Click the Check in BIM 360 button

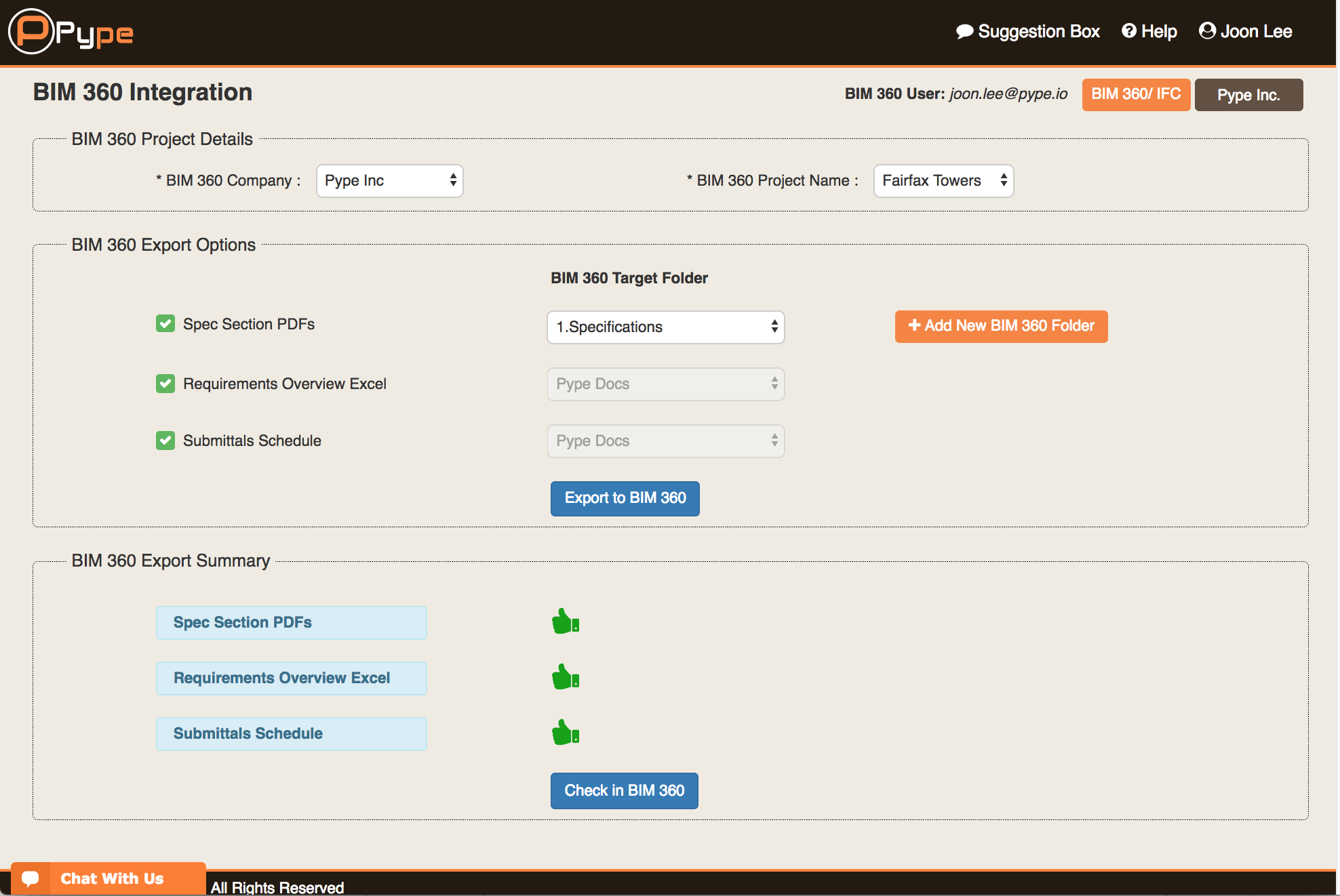624,790
